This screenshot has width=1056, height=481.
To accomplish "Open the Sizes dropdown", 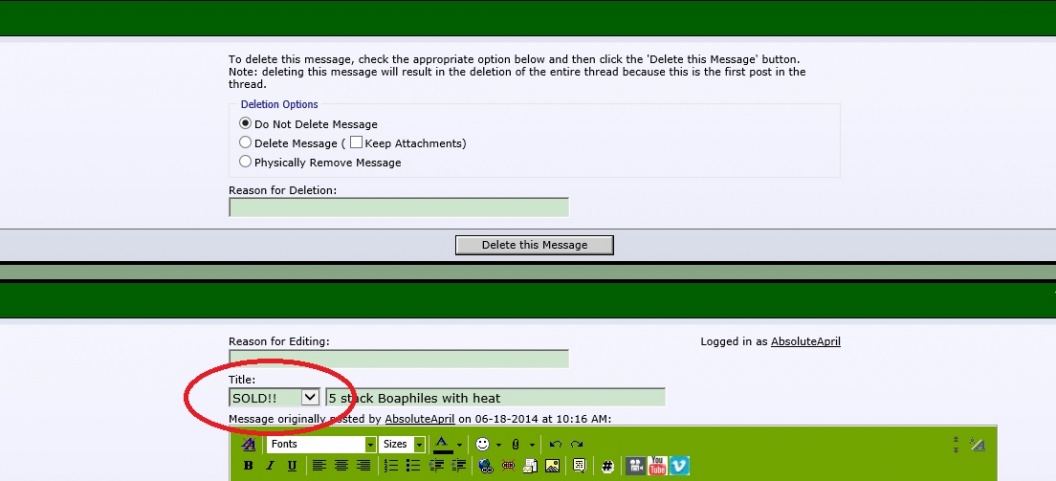I will click(402, 444).
